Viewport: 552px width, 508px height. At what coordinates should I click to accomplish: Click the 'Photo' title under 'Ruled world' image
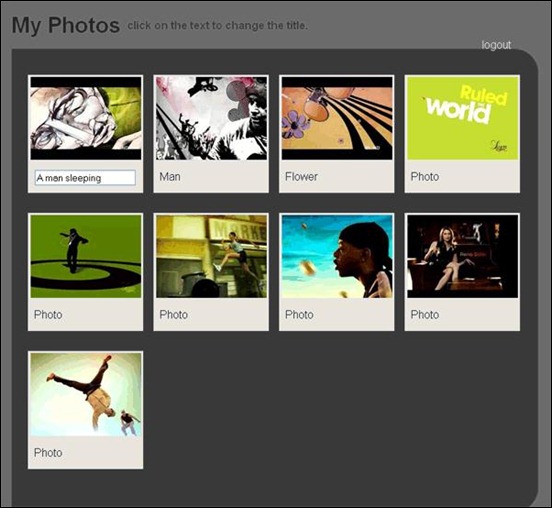tap(425, 176)
